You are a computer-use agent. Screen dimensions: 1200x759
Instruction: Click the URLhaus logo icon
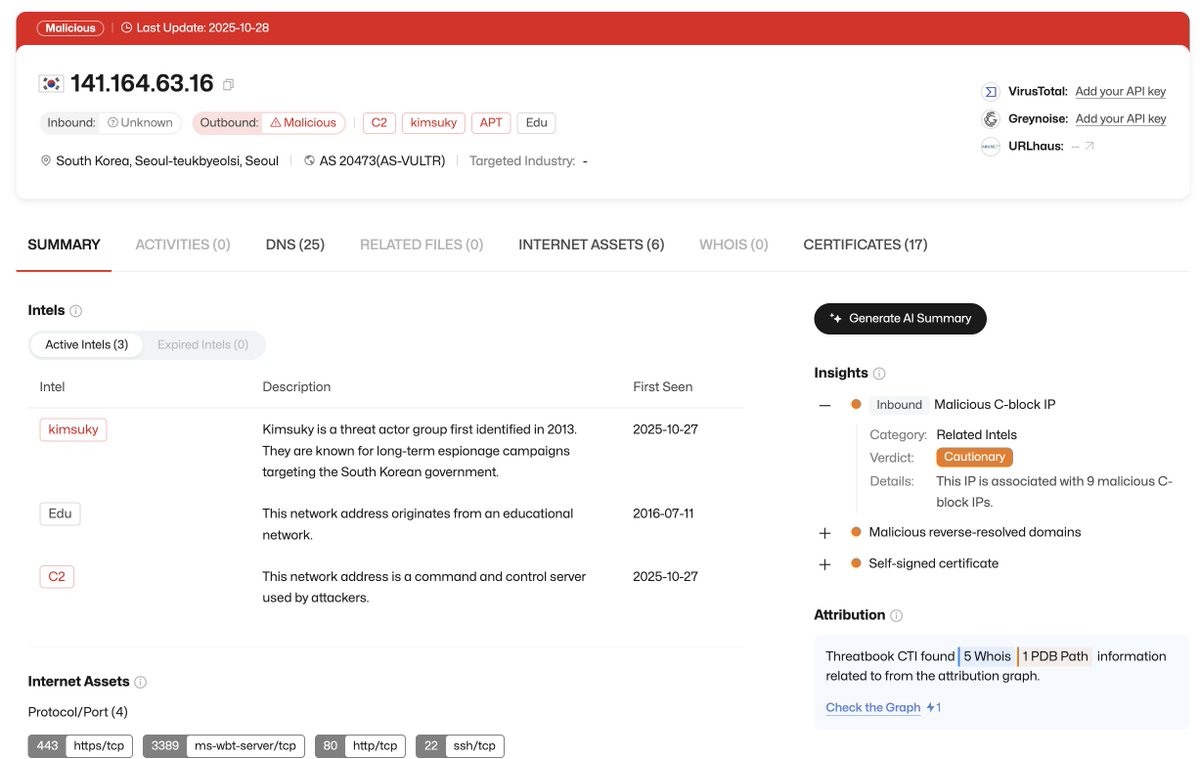pyautogui.click(x=990, y=146)
